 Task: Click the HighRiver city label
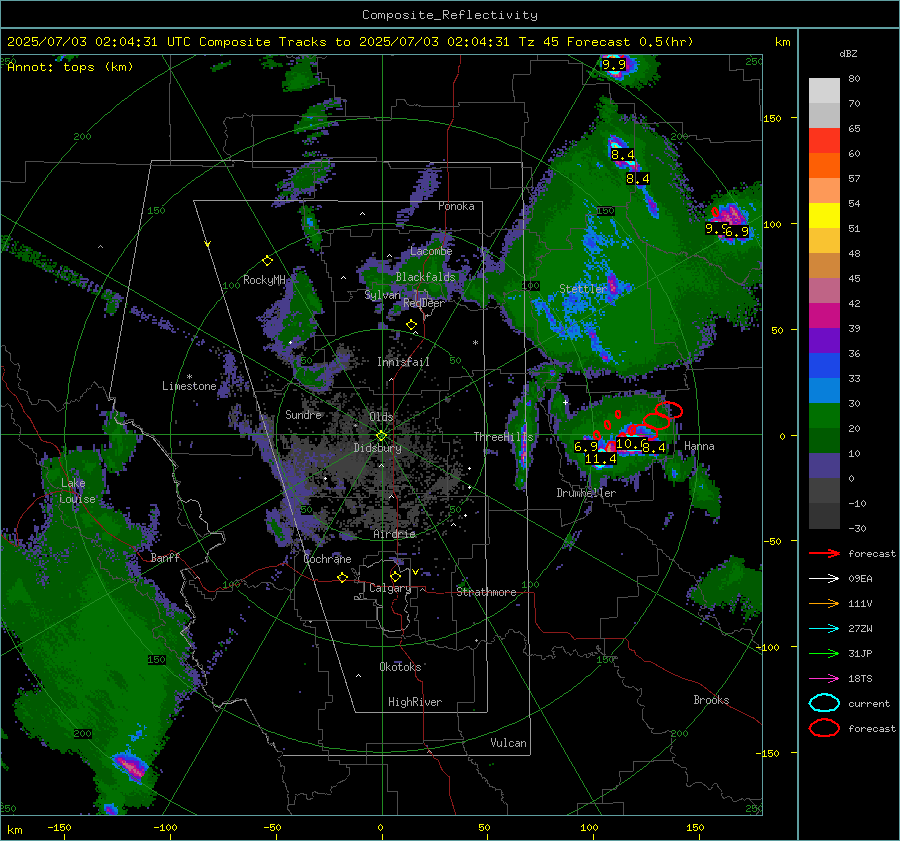point(415,702)
